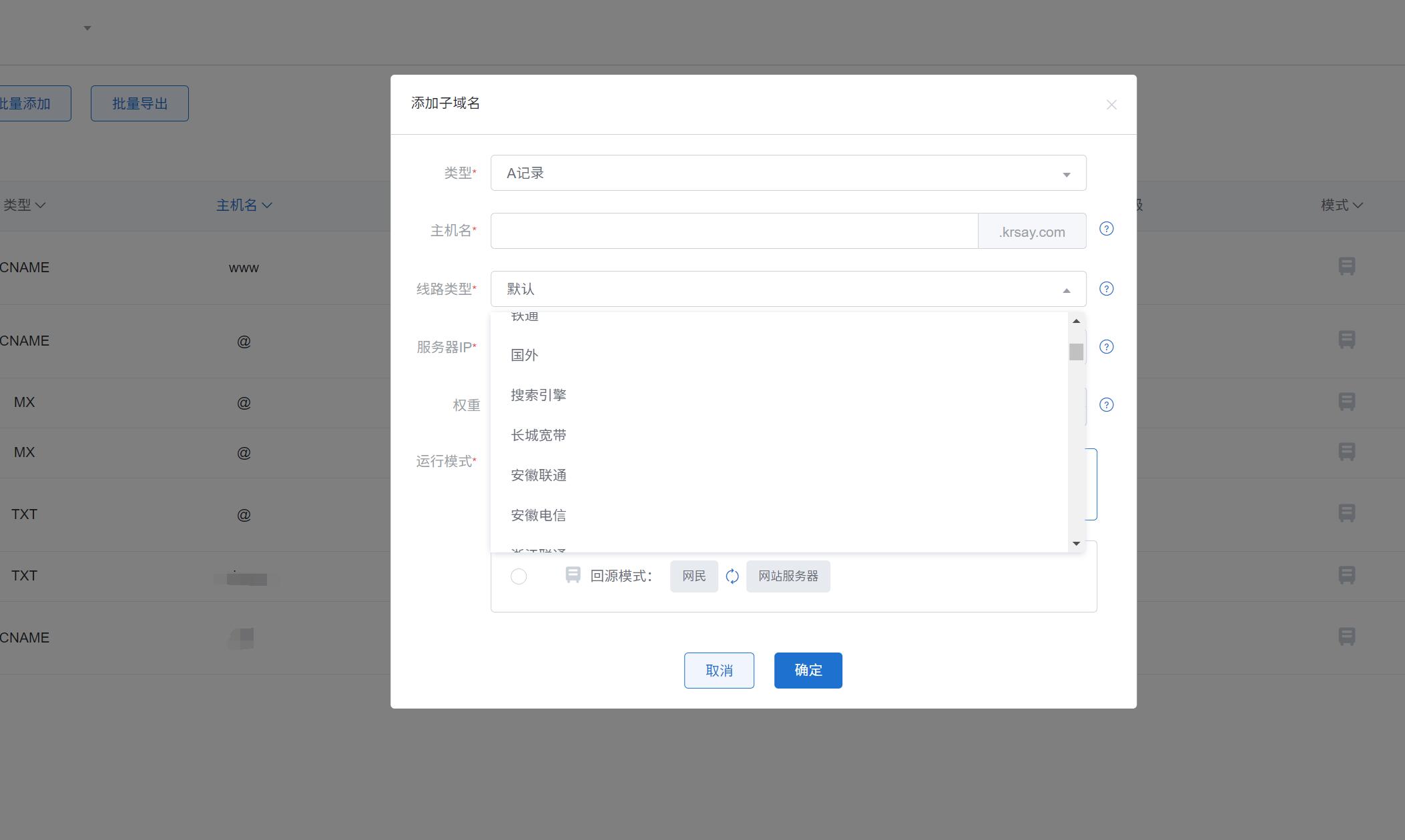Open help icon beside 服务器IP
This screenshot has height=840, width=1405.
pos(1106,347)
